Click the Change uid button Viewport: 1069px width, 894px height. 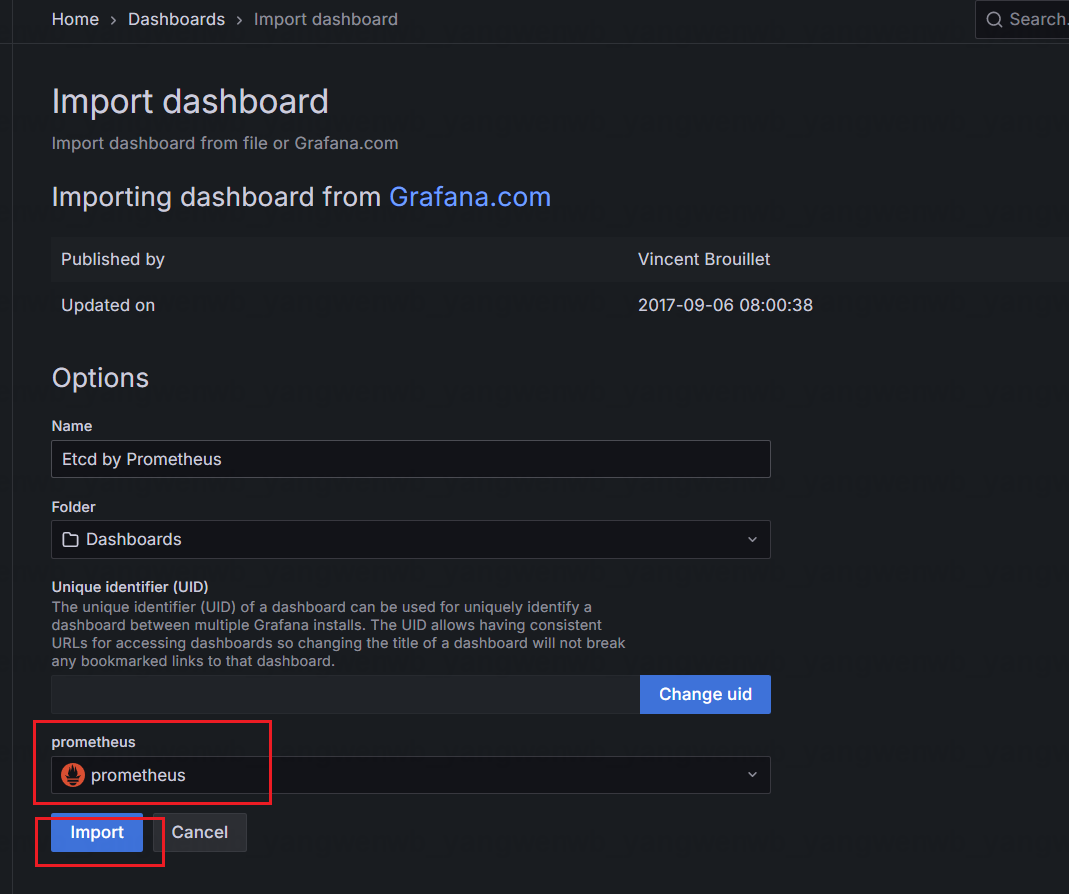(705, 694)
